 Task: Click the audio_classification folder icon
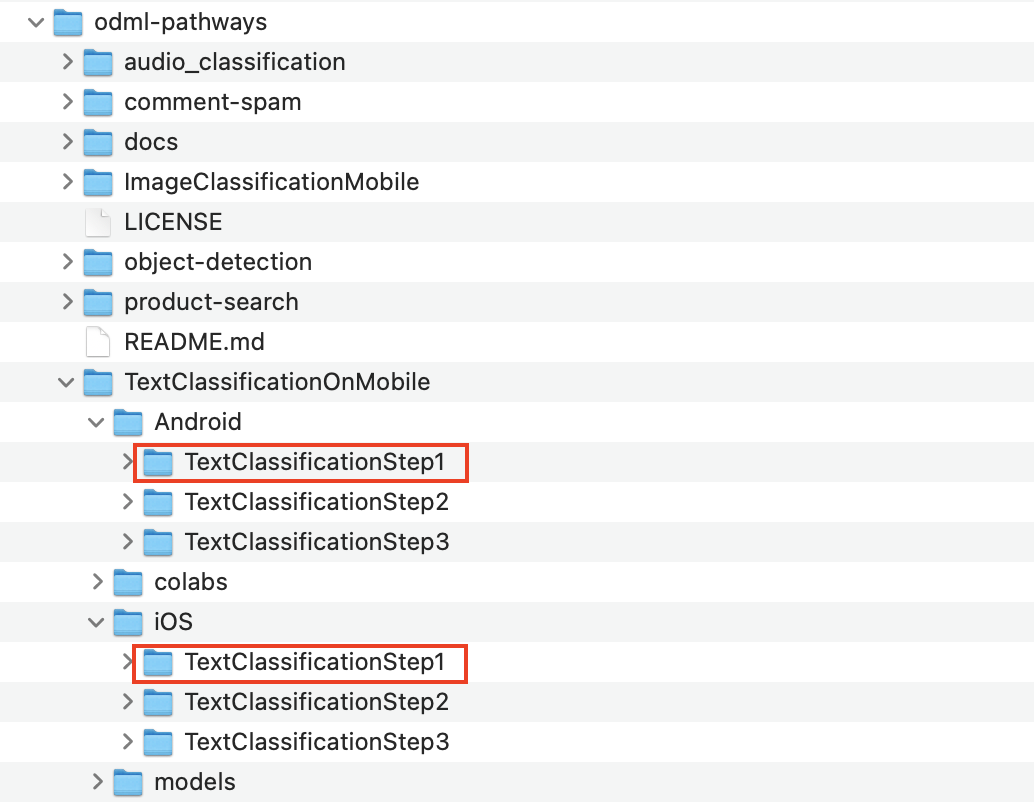(98, 62)
